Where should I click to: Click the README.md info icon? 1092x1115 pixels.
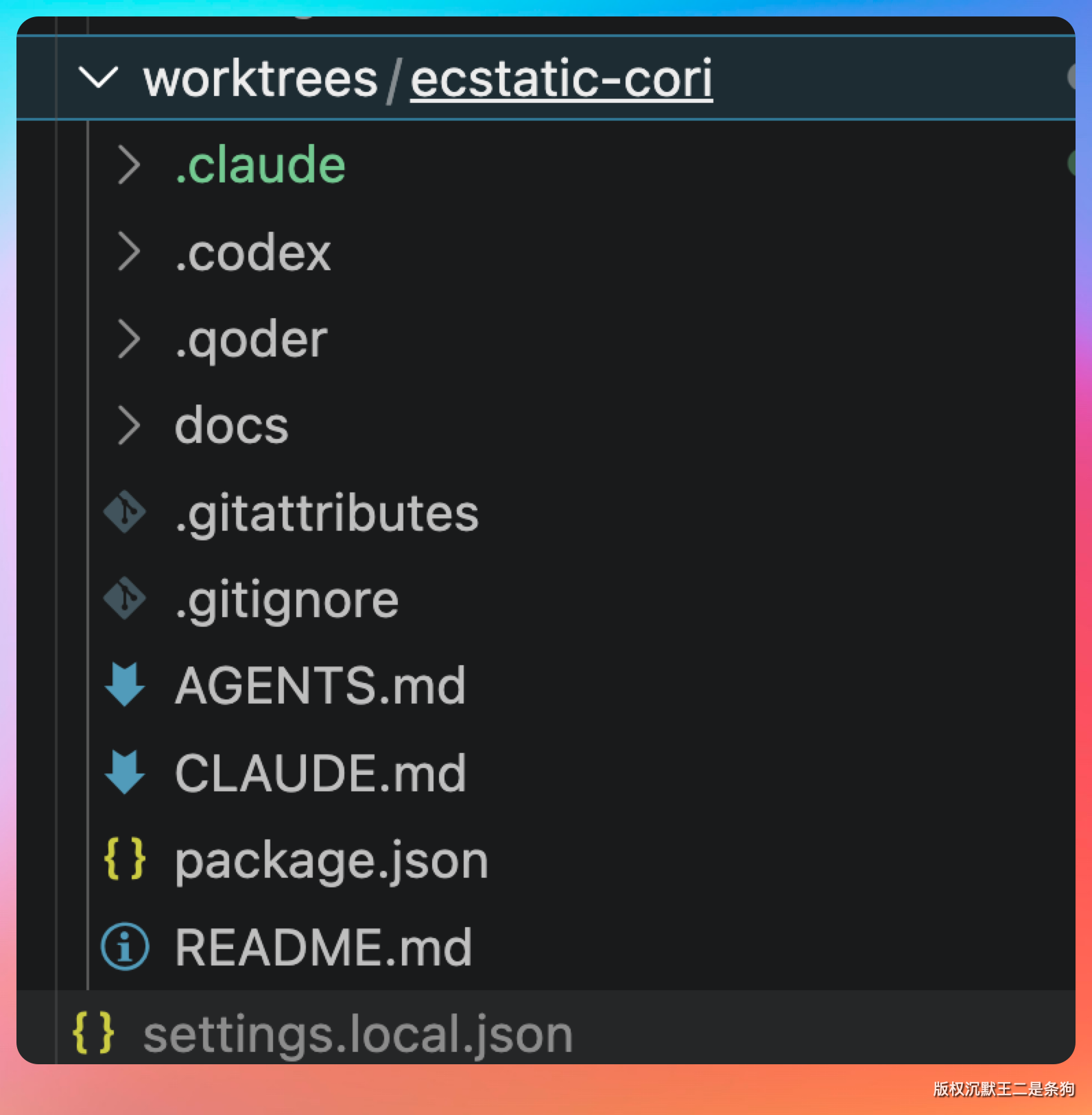pos(125,947)
